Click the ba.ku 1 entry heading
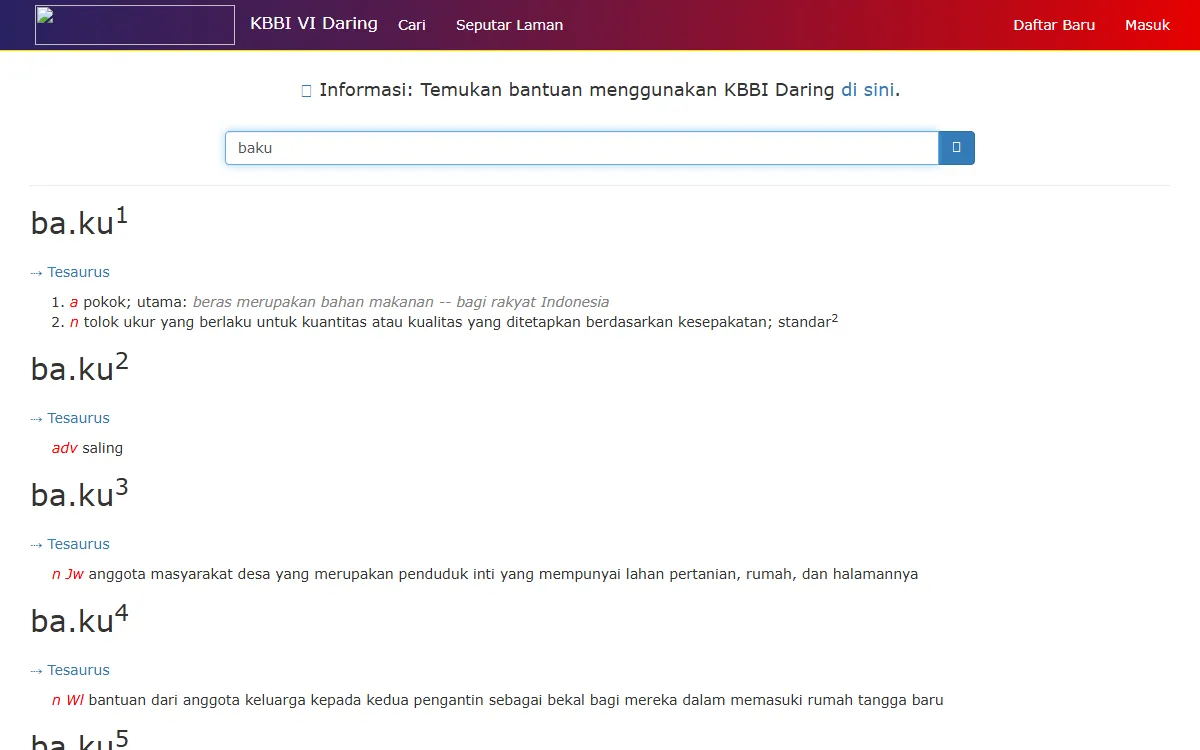Image resolution: width=1200 pixels, height=750 pixels. tap(80, 221)
